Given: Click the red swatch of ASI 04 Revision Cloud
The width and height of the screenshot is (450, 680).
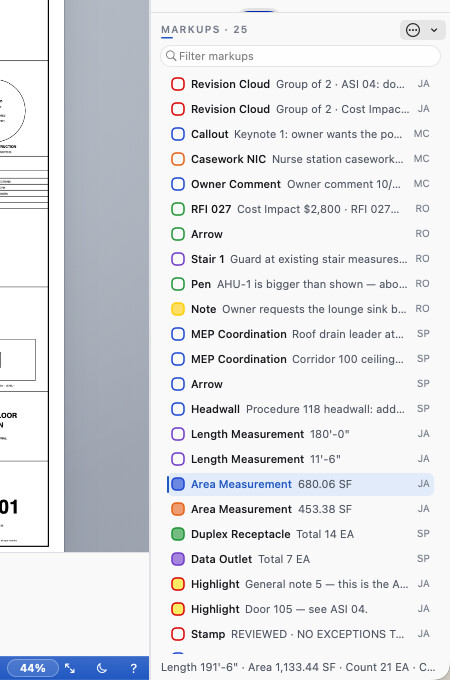Looking at the screenshot, I should pyautogui.click(x=178, y=84).
